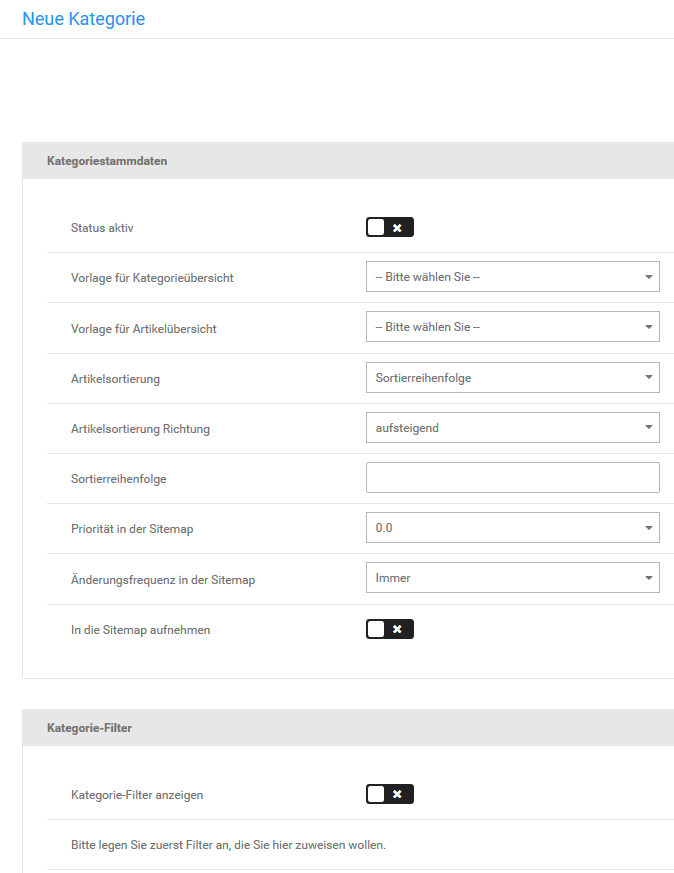Click the Artikelsortierung Richtung label
This screenshot has height=873, width=674.
140,429
